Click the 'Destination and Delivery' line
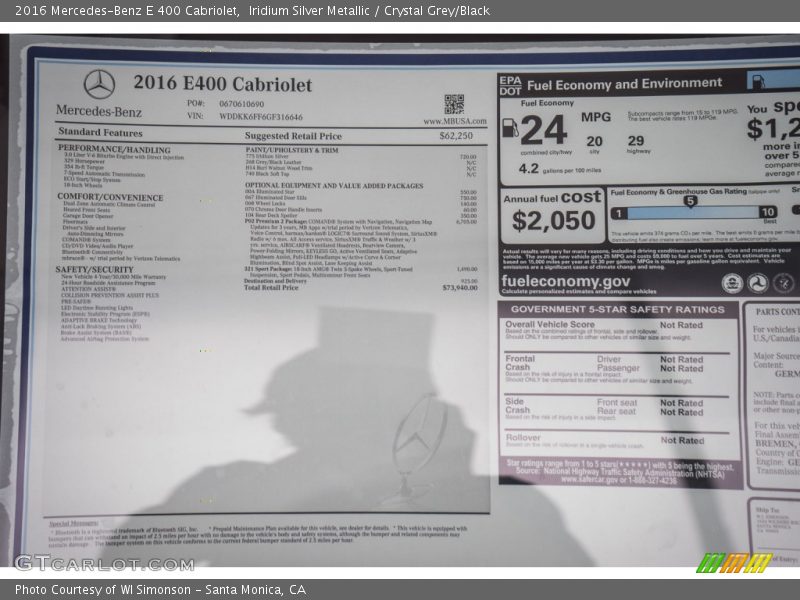 275,281
